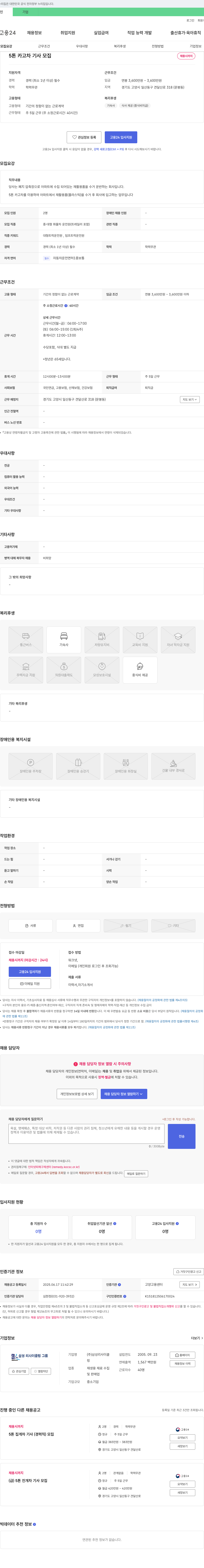Click 직업알선기관 알선 info icon
Screen dimensions: 204x1568
pyautogui.click(x=115, y=1224)
